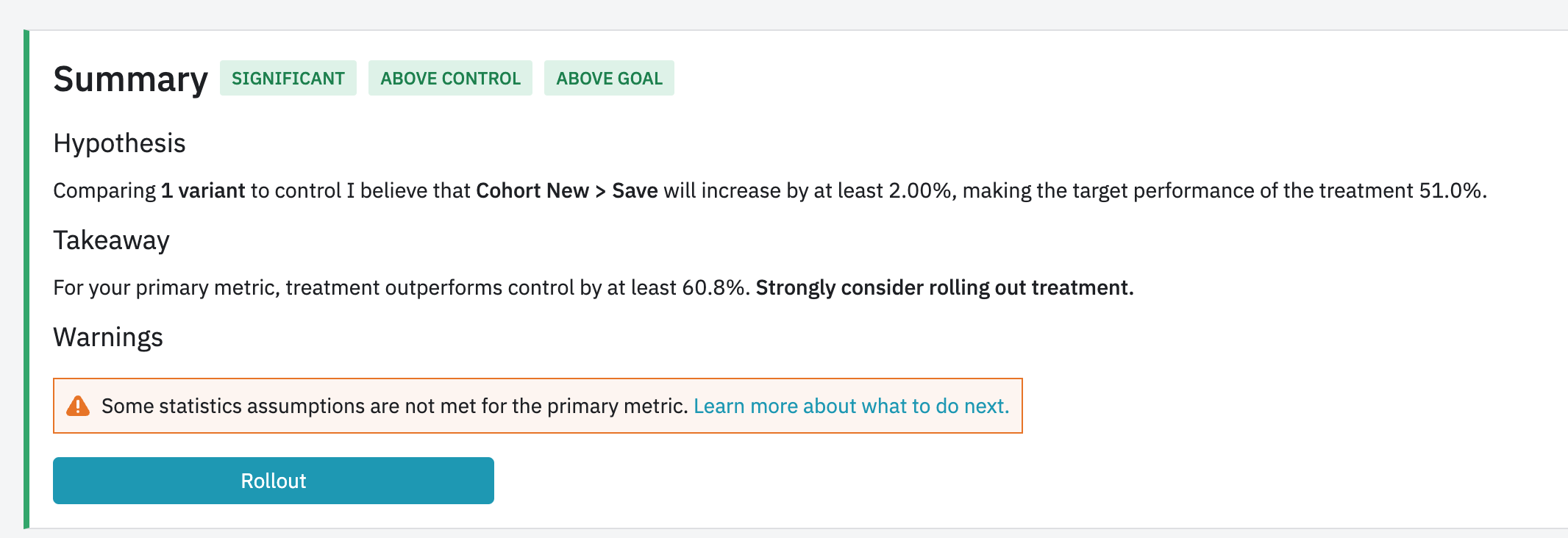1568x538 pixels.
Task: Click the green accent bar beside the summary card
Action: [x=26, y=279]
